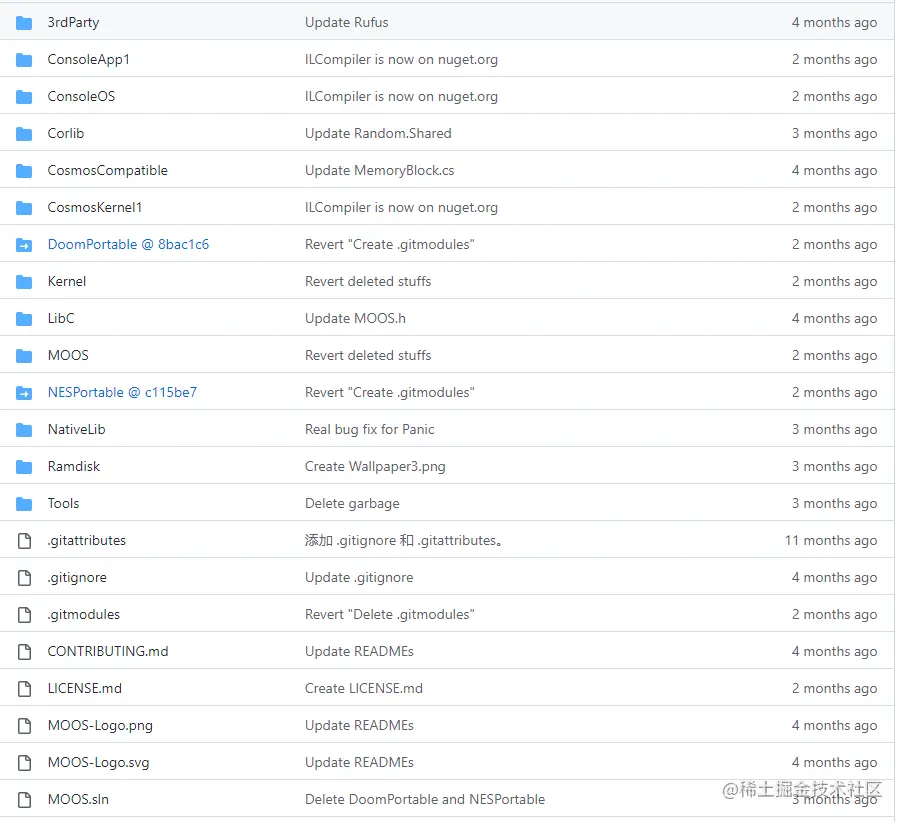This screenshot has height=822, width=905.
Task: View the 'Real bug fix for Panic' commit
Action: click(369, 429)
